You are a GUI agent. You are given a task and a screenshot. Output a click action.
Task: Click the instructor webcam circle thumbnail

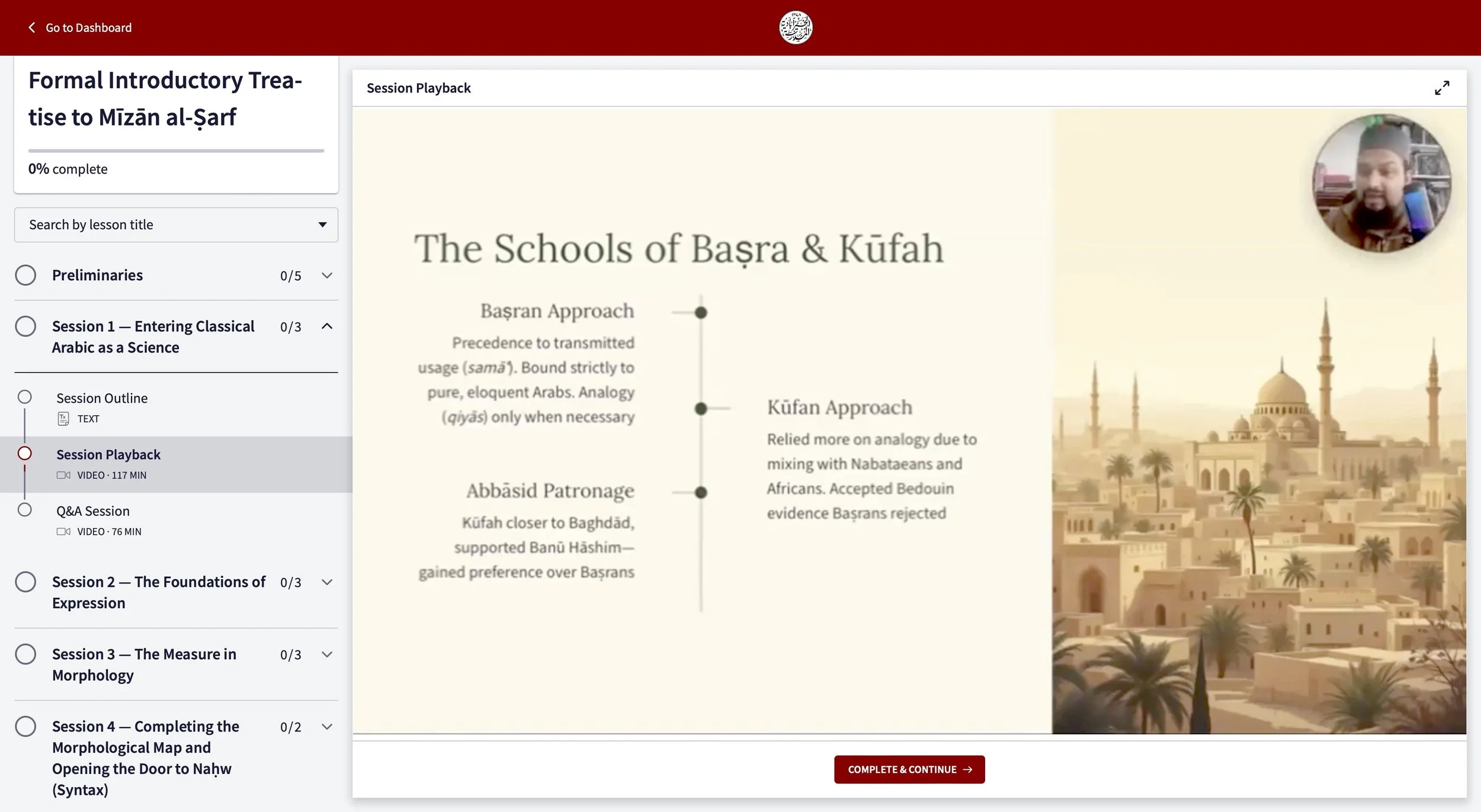pos(1381,184)
